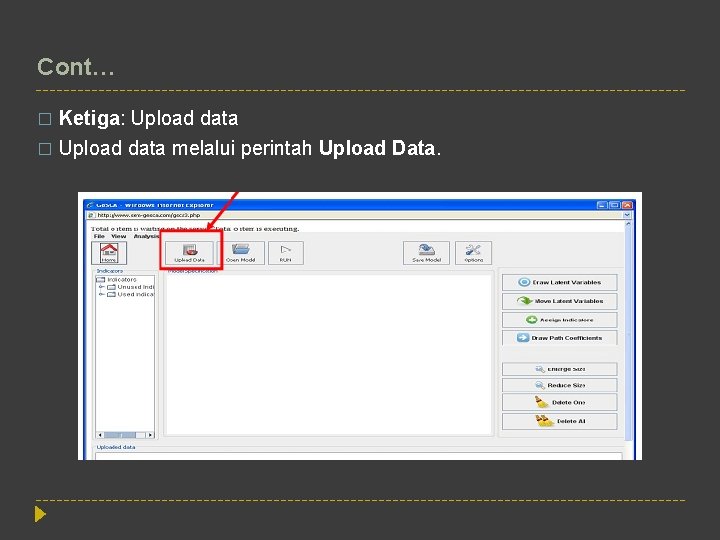720x540 pixels.
Task: Click the browser address bar URL
Action: click(x=148, y=215)
